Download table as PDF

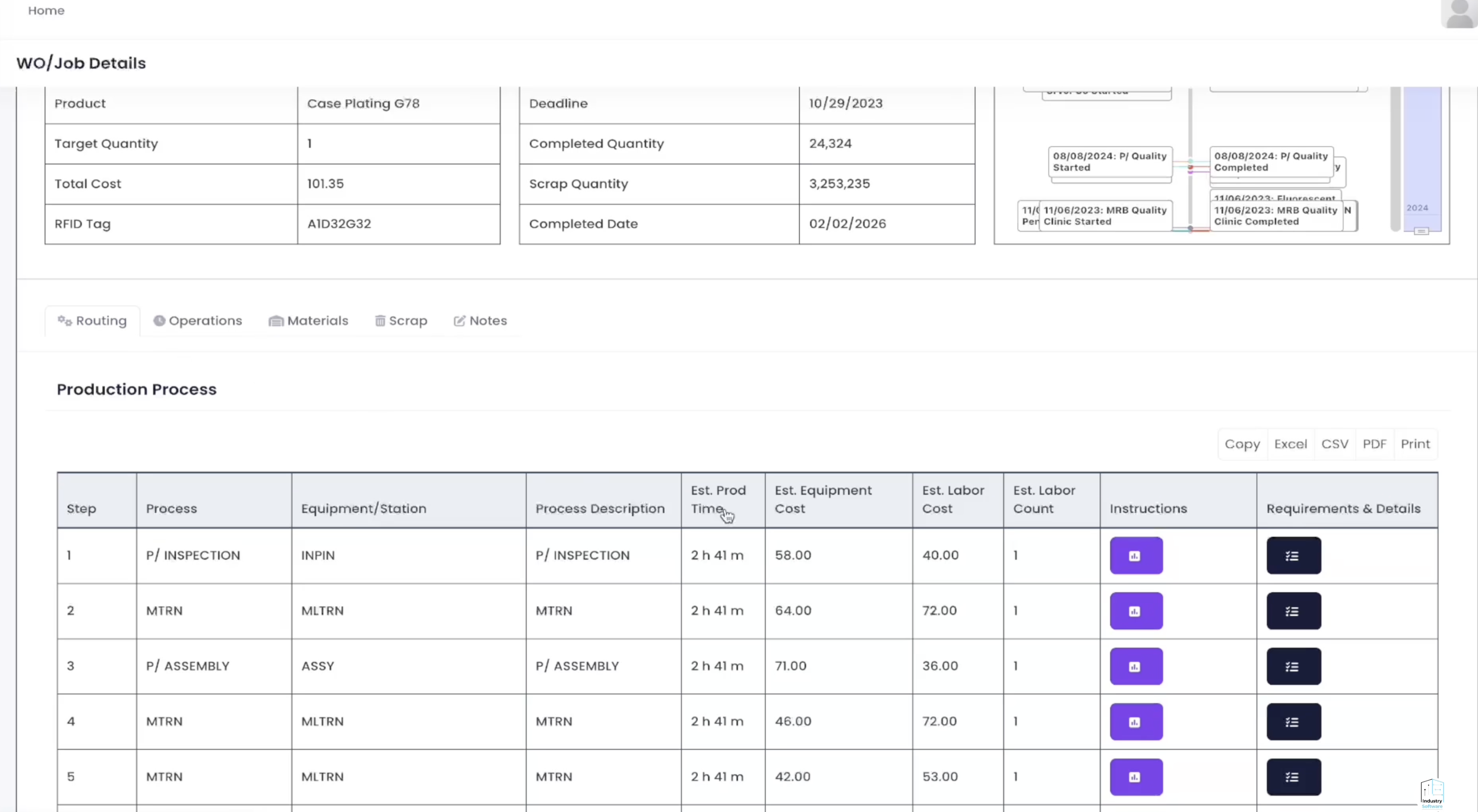1374,444
